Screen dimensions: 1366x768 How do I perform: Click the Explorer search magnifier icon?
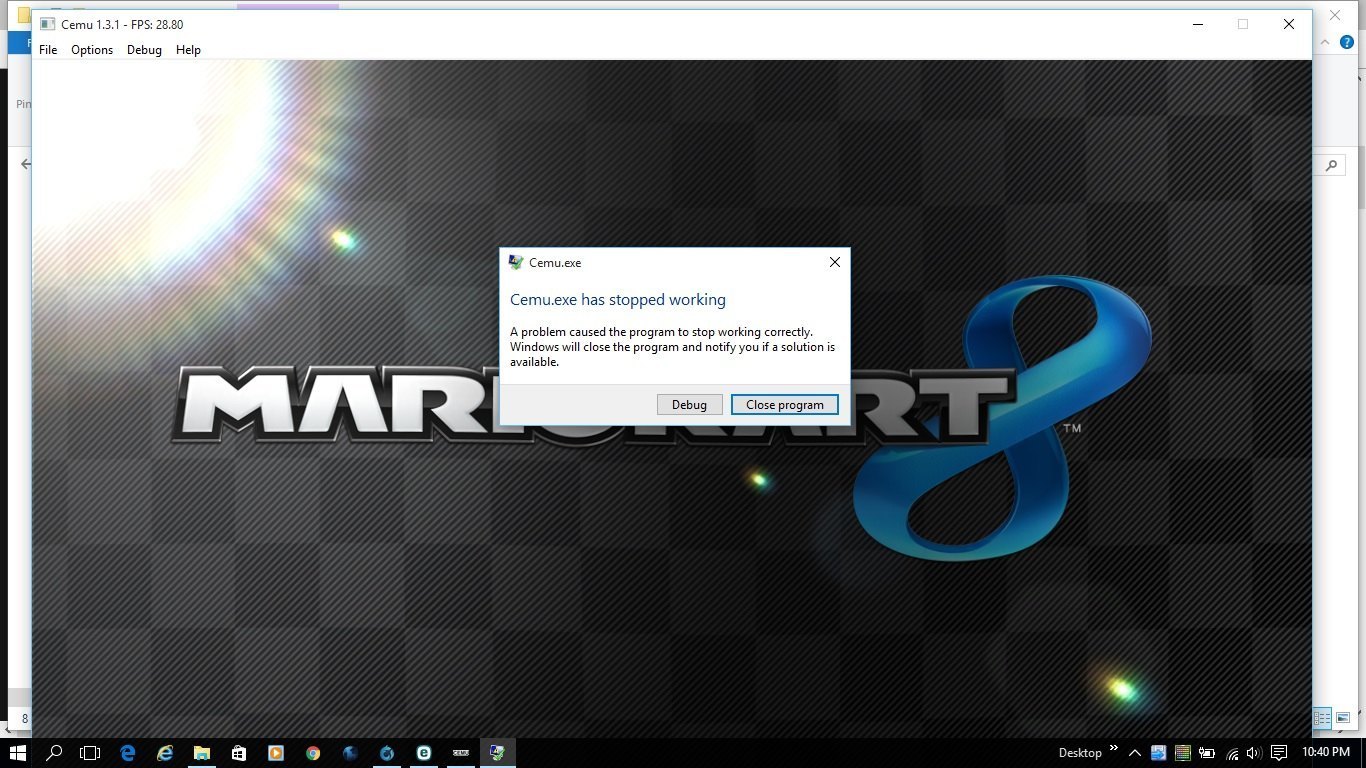[1331, 165]
